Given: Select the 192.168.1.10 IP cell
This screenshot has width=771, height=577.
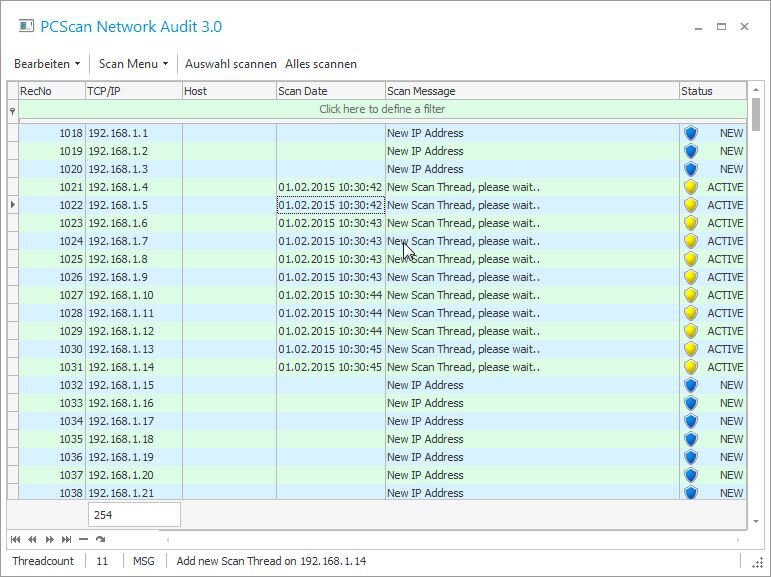Looking at the screenshot, I should (134, 295).
